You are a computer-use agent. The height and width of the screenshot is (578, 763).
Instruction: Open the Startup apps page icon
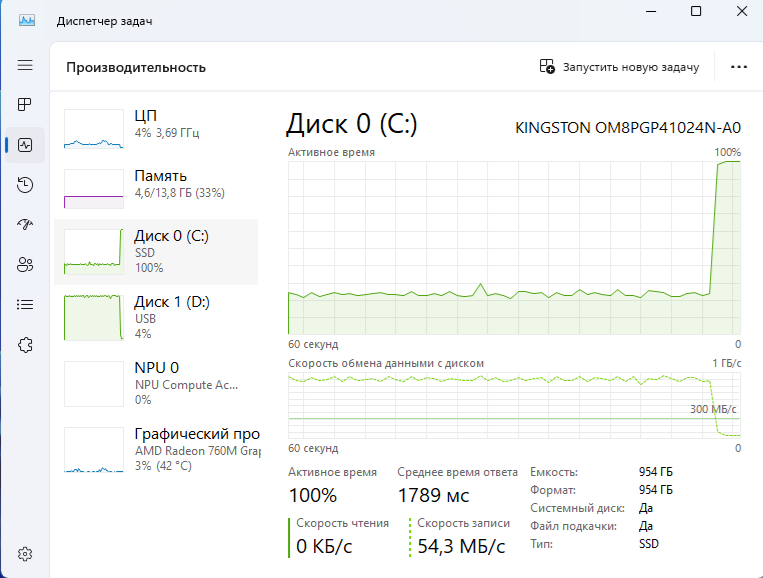click(x=25, y=225)
